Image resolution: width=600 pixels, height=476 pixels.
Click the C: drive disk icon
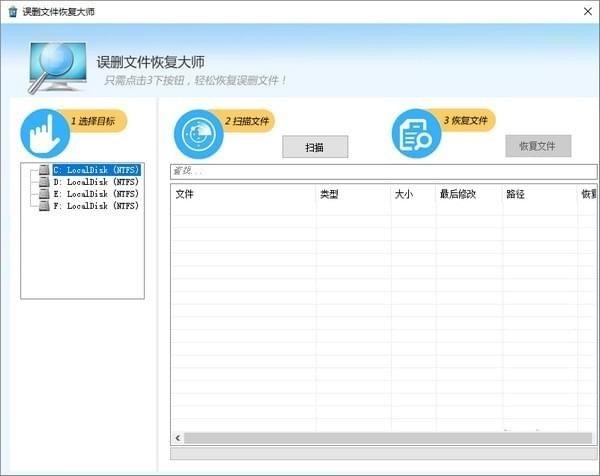[x=44, y=170]
